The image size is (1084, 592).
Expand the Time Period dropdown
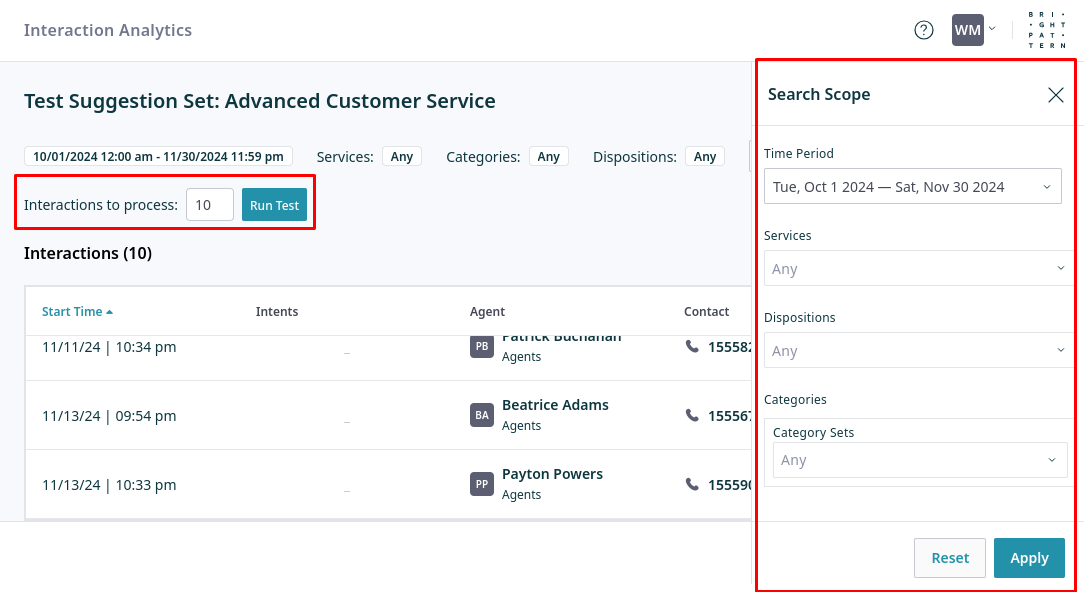[x=912, y=187]
